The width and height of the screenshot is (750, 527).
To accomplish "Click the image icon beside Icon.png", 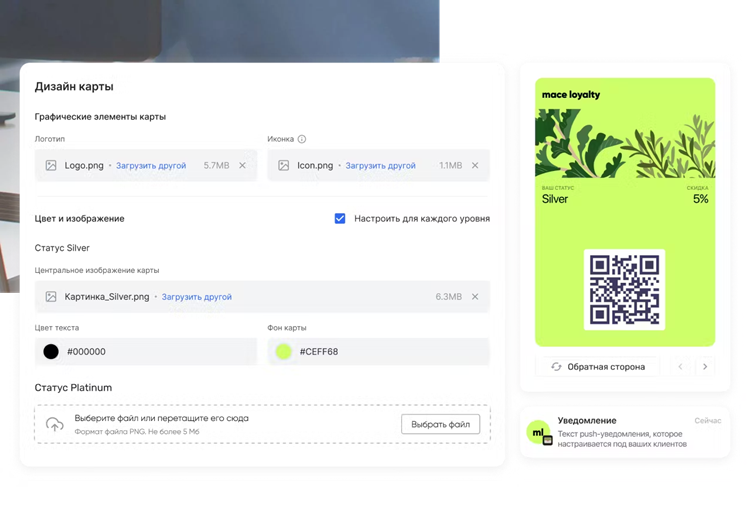I will [x=284, y=166].
